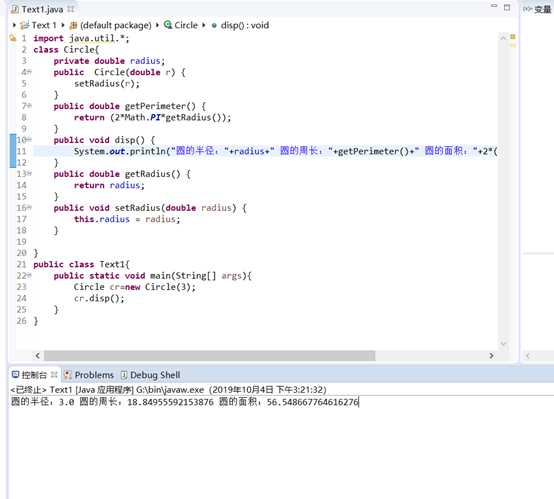Collapse the getPerimeter method fold at line 7
The width and height of the screenshot is (554, 499).
(x=30, y=106)
